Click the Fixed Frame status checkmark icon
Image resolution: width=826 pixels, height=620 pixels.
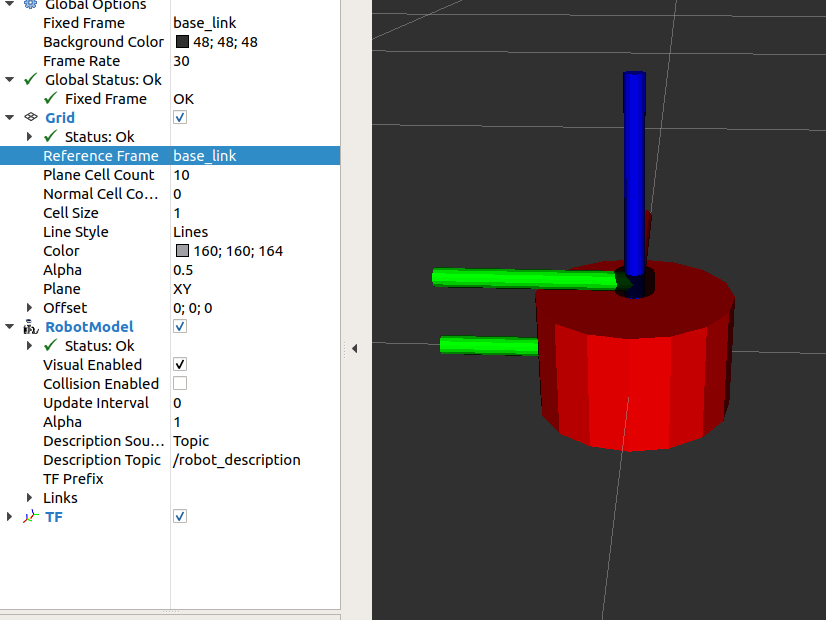51,98
